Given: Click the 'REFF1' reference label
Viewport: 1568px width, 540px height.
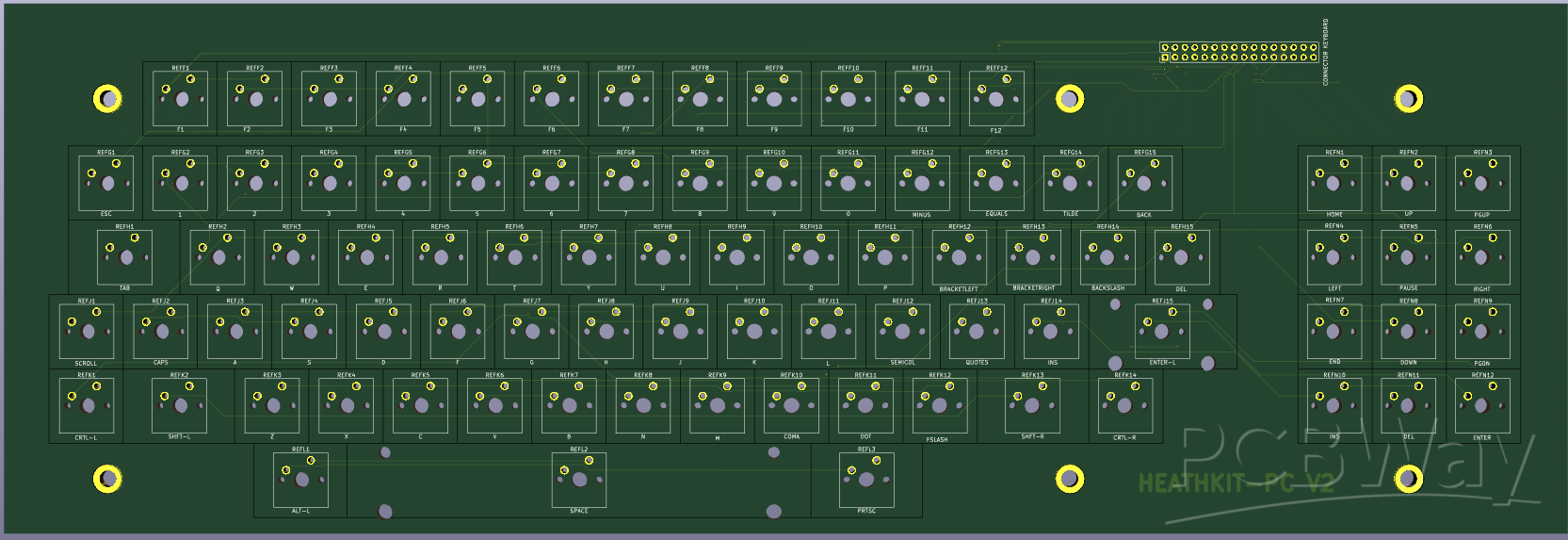Looking at the screenshot, I should tap(181, 68).
